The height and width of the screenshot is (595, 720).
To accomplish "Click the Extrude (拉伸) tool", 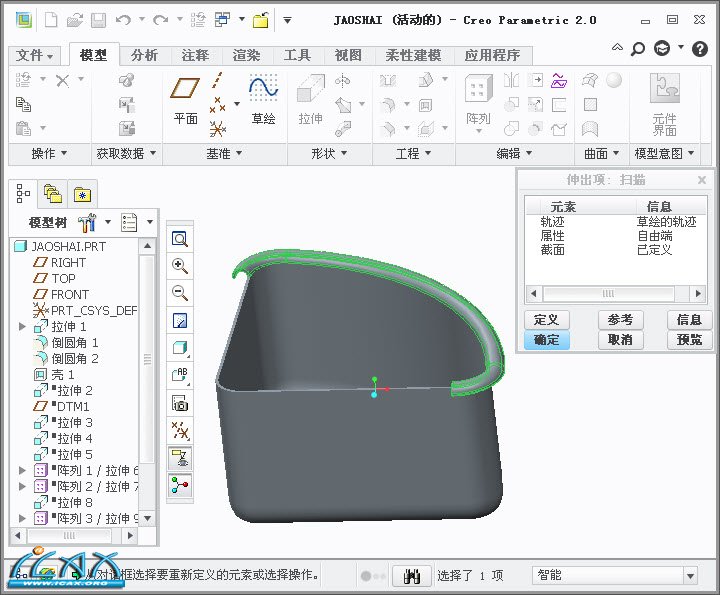I will coord(311,98).
